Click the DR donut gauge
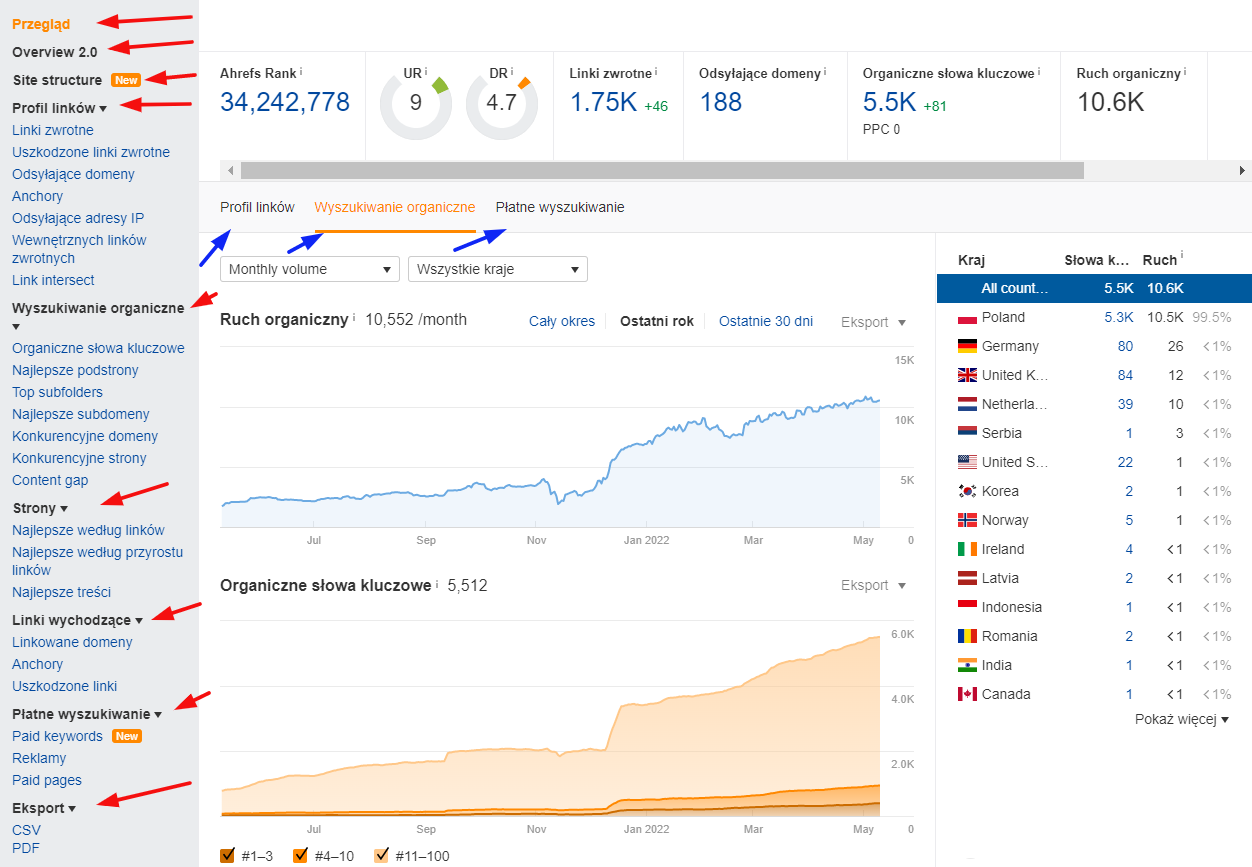The height and width of the screenshot is (867, 1252). (502, 102)
